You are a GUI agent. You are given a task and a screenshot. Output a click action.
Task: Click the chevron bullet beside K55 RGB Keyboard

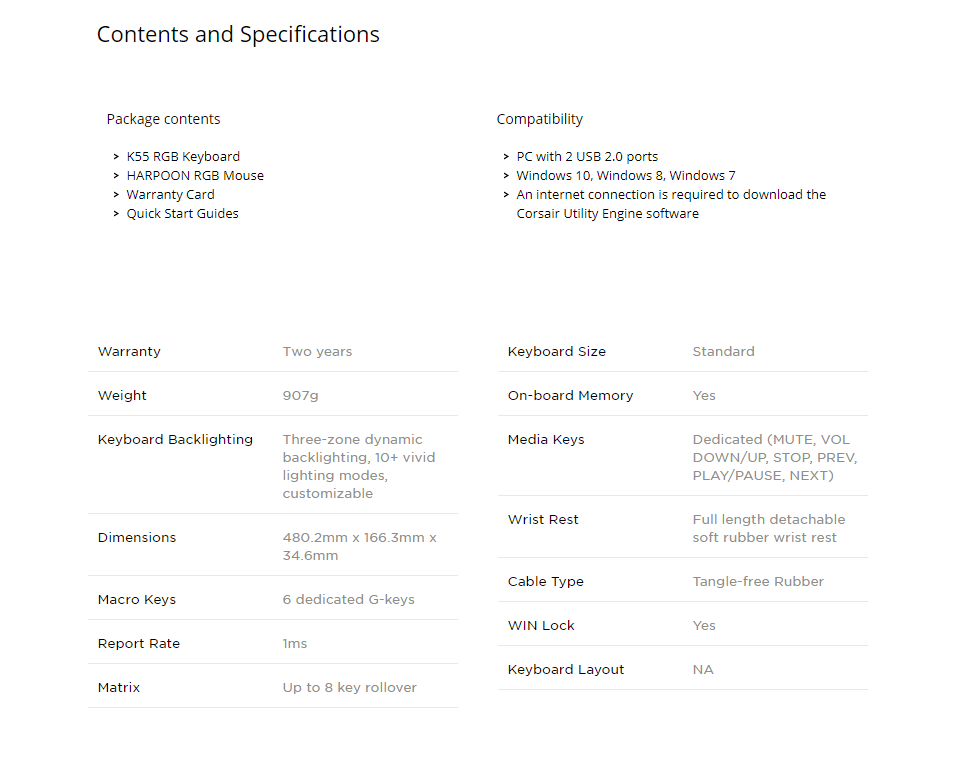[x=117, y=157]
